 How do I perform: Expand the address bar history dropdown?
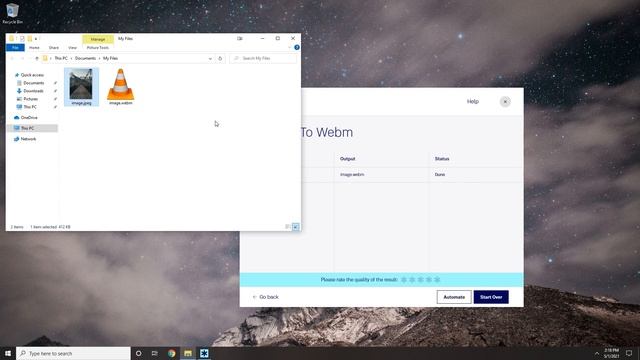pos(210,58)
